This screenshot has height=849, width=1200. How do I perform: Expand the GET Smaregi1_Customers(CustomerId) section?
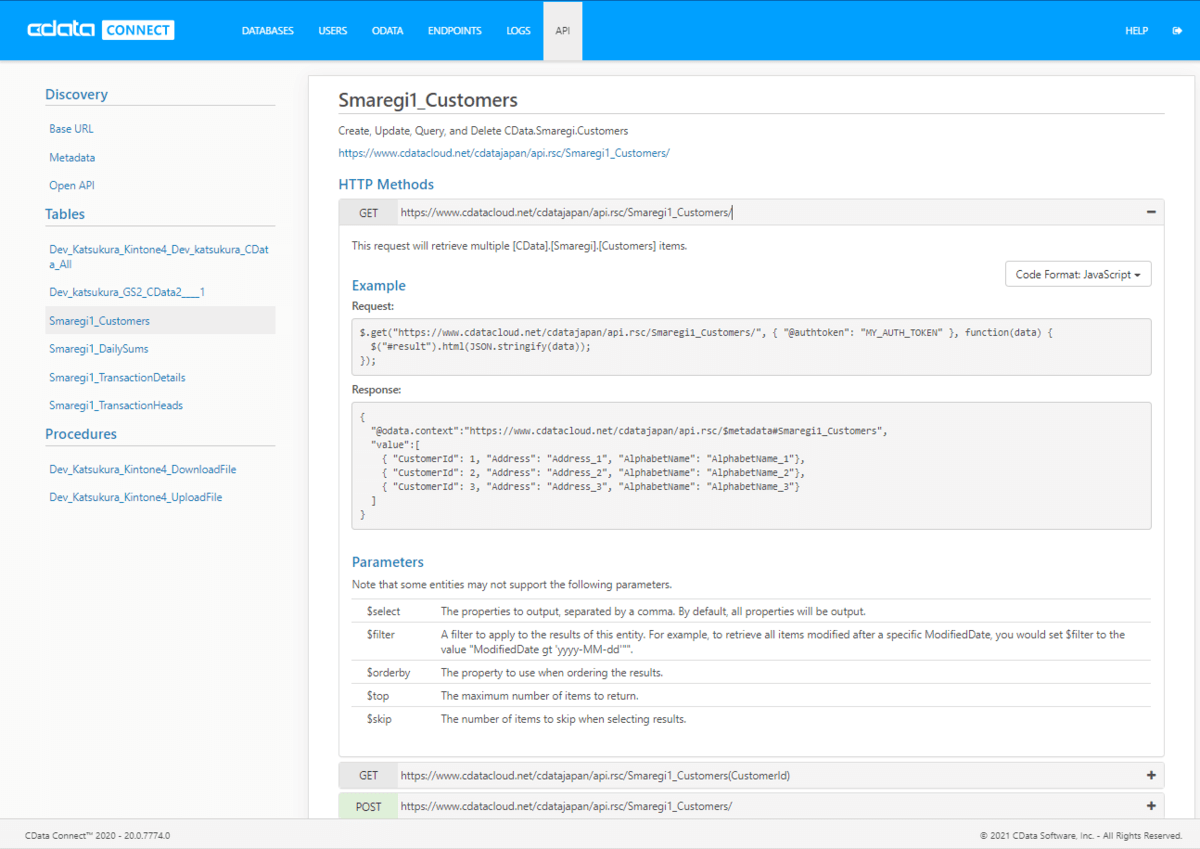1151,775
